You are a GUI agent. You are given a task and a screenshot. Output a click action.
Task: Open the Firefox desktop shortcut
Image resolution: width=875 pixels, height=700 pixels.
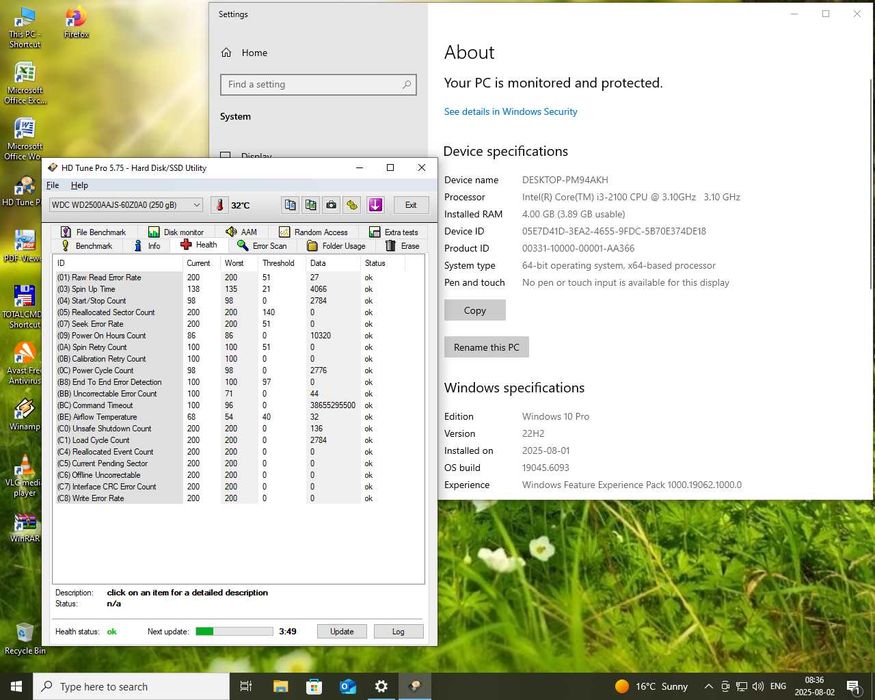click(76, 22)
